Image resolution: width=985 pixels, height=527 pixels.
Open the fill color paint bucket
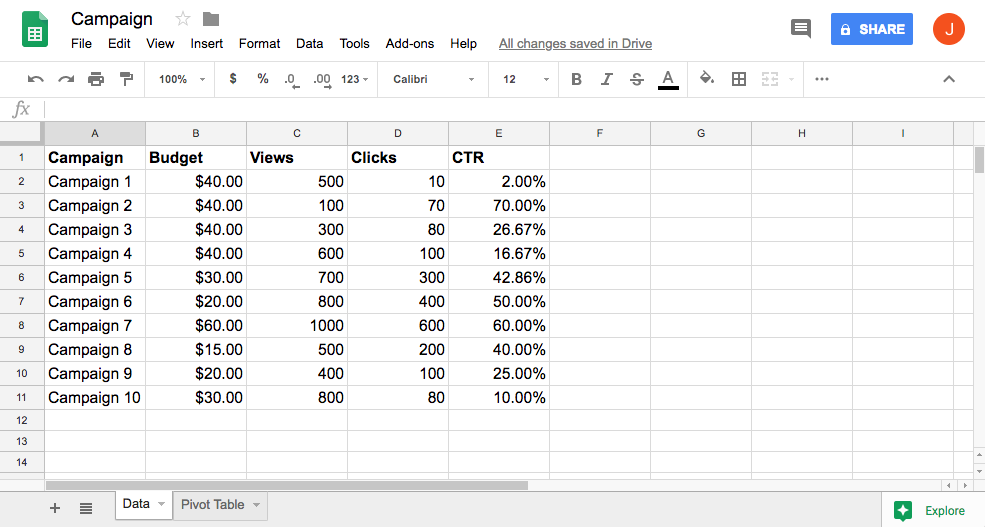[707, 79]
